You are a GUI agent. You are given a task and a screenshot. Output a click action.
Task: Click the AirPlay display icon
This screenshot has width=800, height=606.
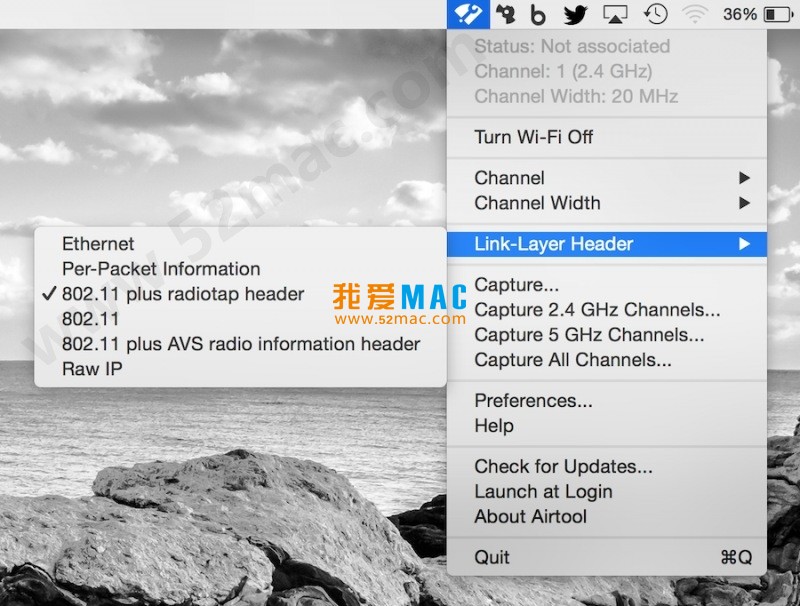pos(615,14)
